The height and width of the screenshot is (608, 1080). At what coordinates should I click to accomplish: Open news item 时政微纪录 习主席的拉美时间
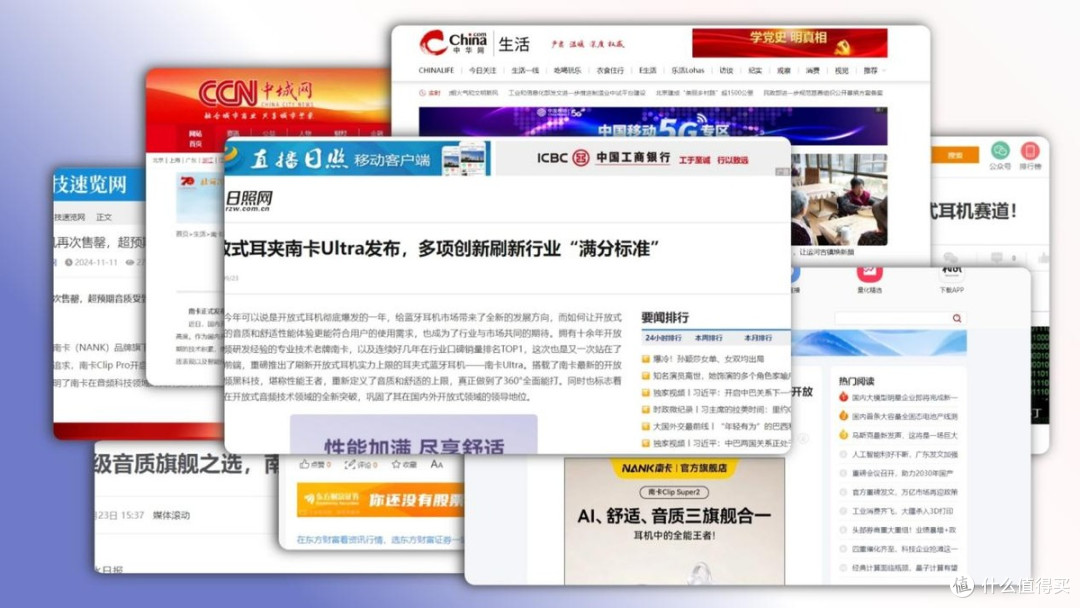pos(720,410)
